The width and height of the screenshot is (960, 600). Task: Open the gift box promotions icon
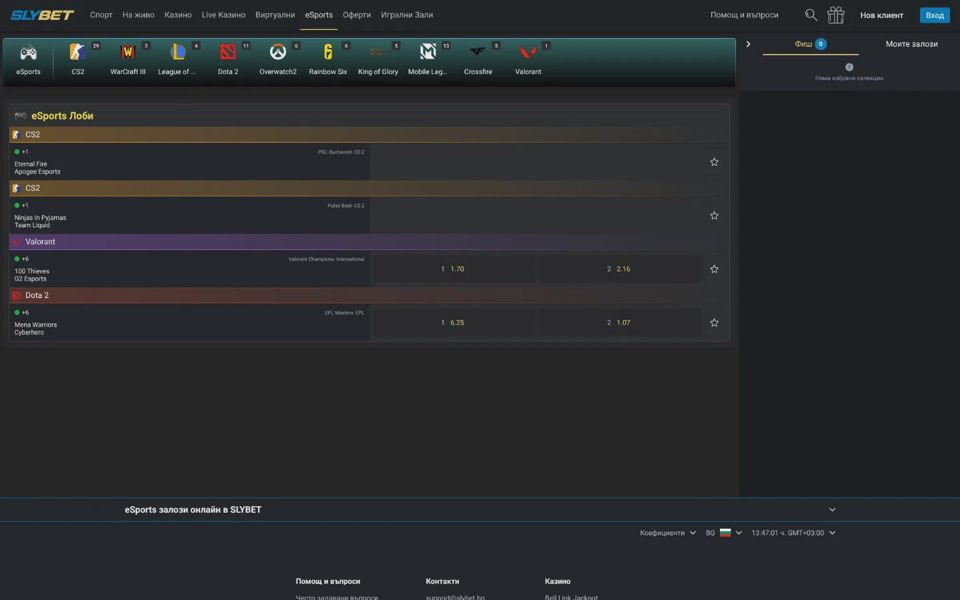(836, 15)
